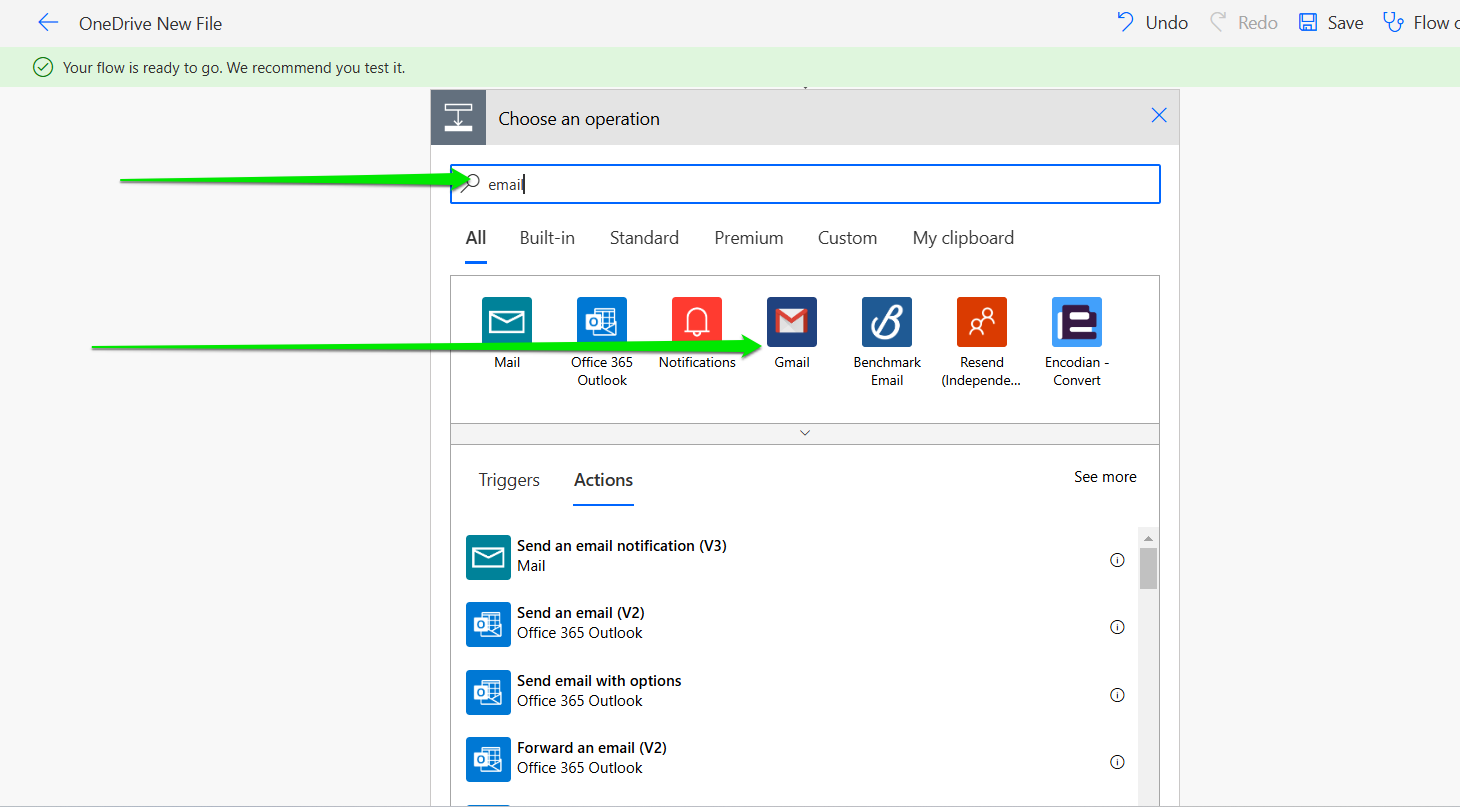This screenshot has width=1460, height=807.
Task: Click Mail icon beside Send an email notification
Action: coord(488,557)
